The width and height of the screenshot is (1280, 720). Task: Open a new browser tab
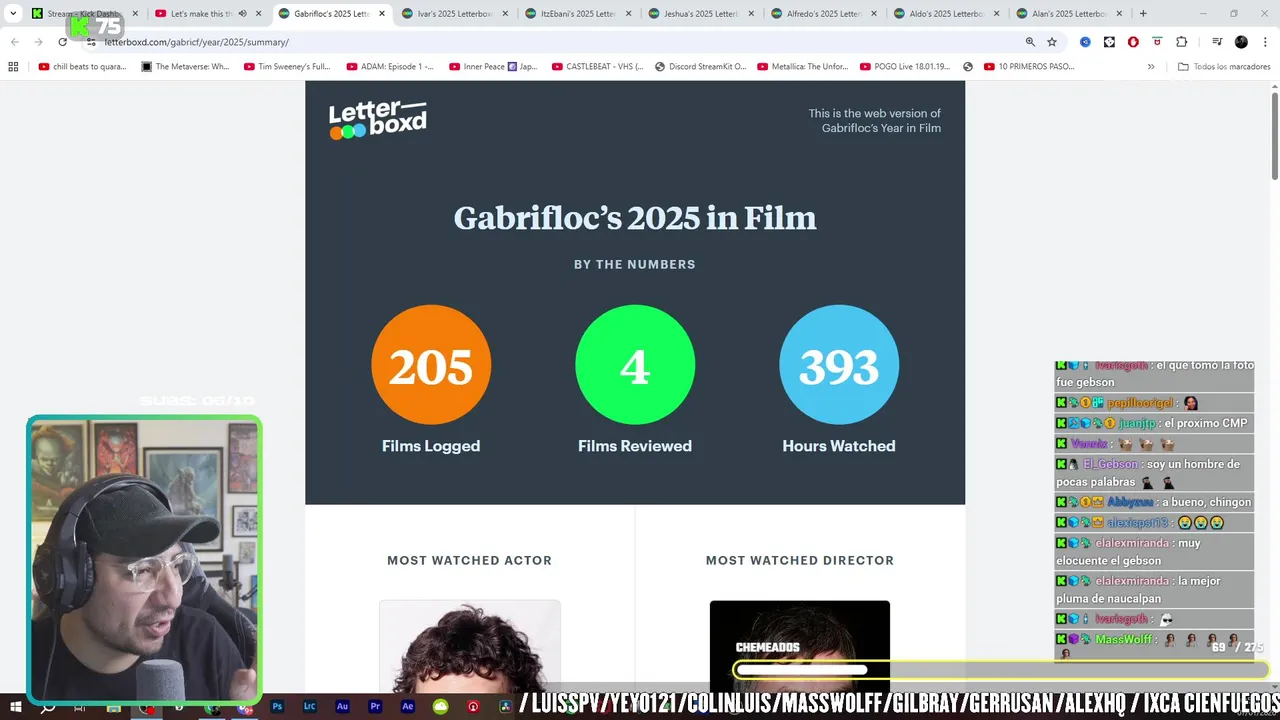click(1143, 14)
